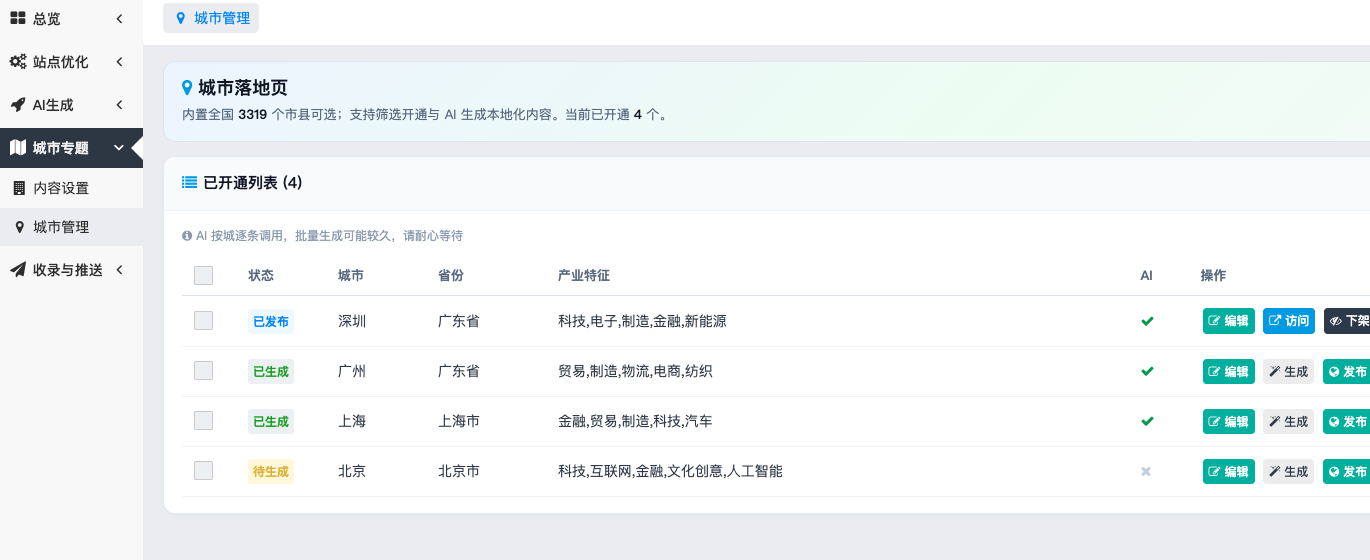This screenshot has width=1370, height=560.
Task: Click 发布 button for 北京
Action: [1347, 471]
